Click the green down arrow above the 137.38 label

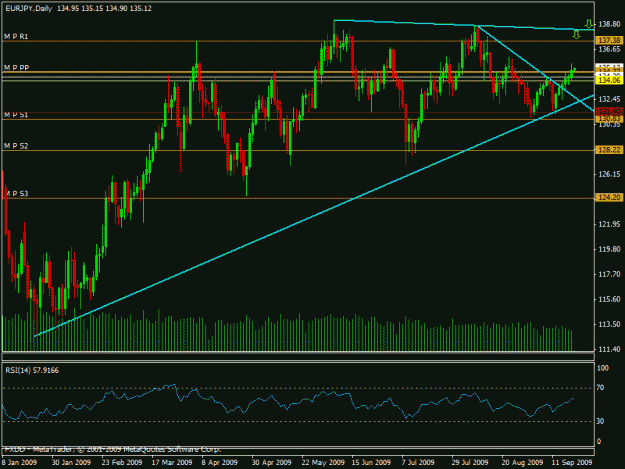click(x=576, y=34)
